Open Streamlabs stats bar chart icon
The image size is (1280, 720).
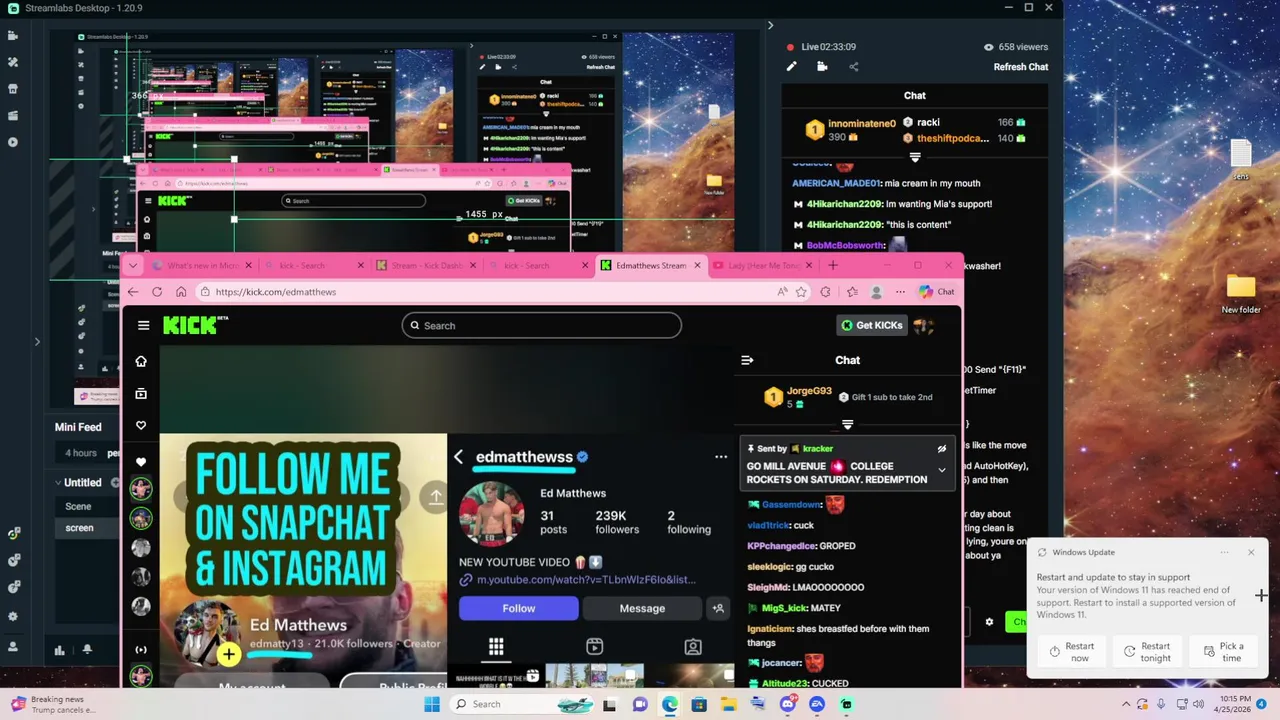pos(59,650)
